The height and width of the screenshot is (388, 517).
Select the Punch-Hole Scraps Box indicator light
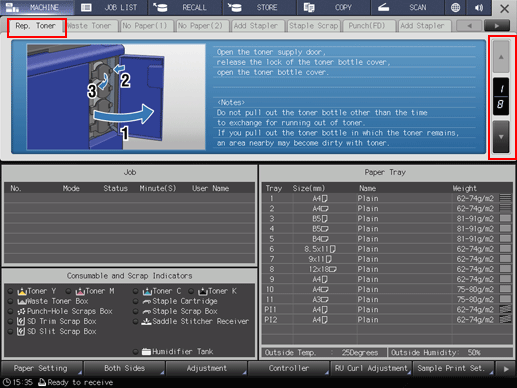click(x=10, y=311)
